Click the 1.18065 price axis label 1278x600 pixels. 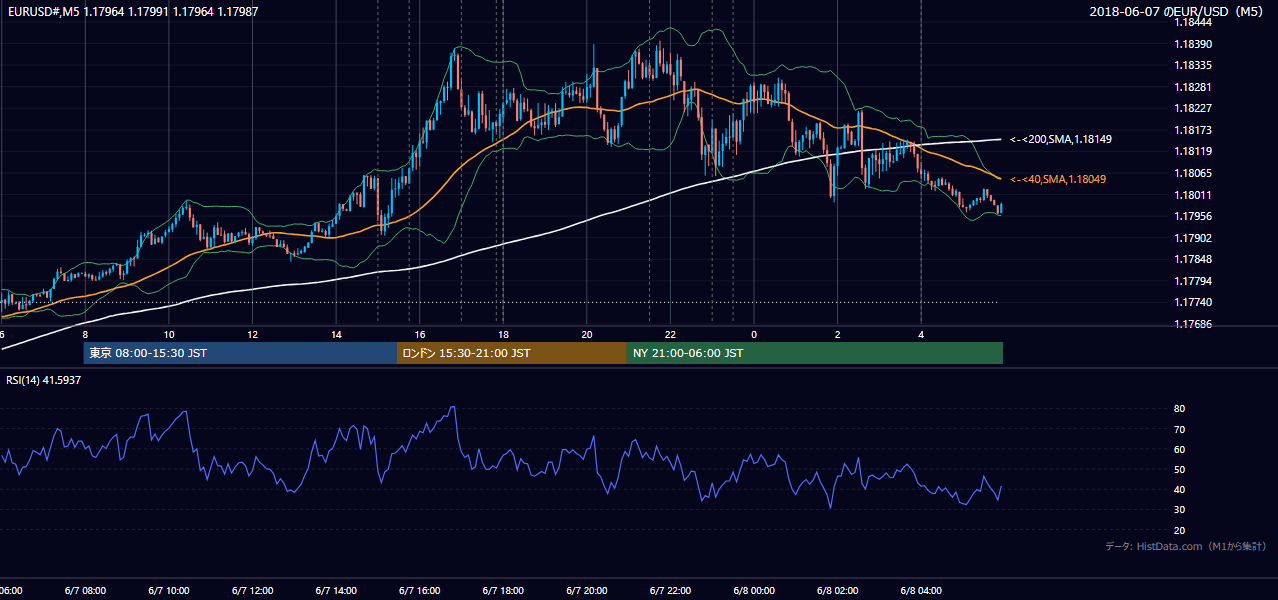click(1193, 173)
